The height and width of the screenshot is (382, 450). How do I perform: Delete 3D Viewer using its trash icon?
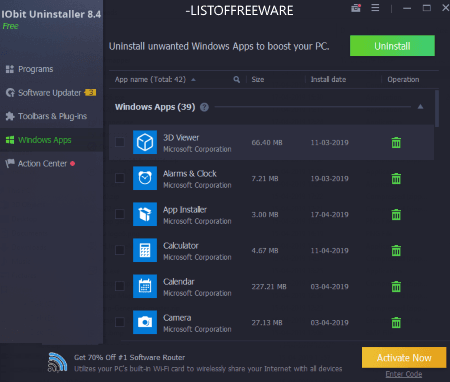[x=396, y=143]
